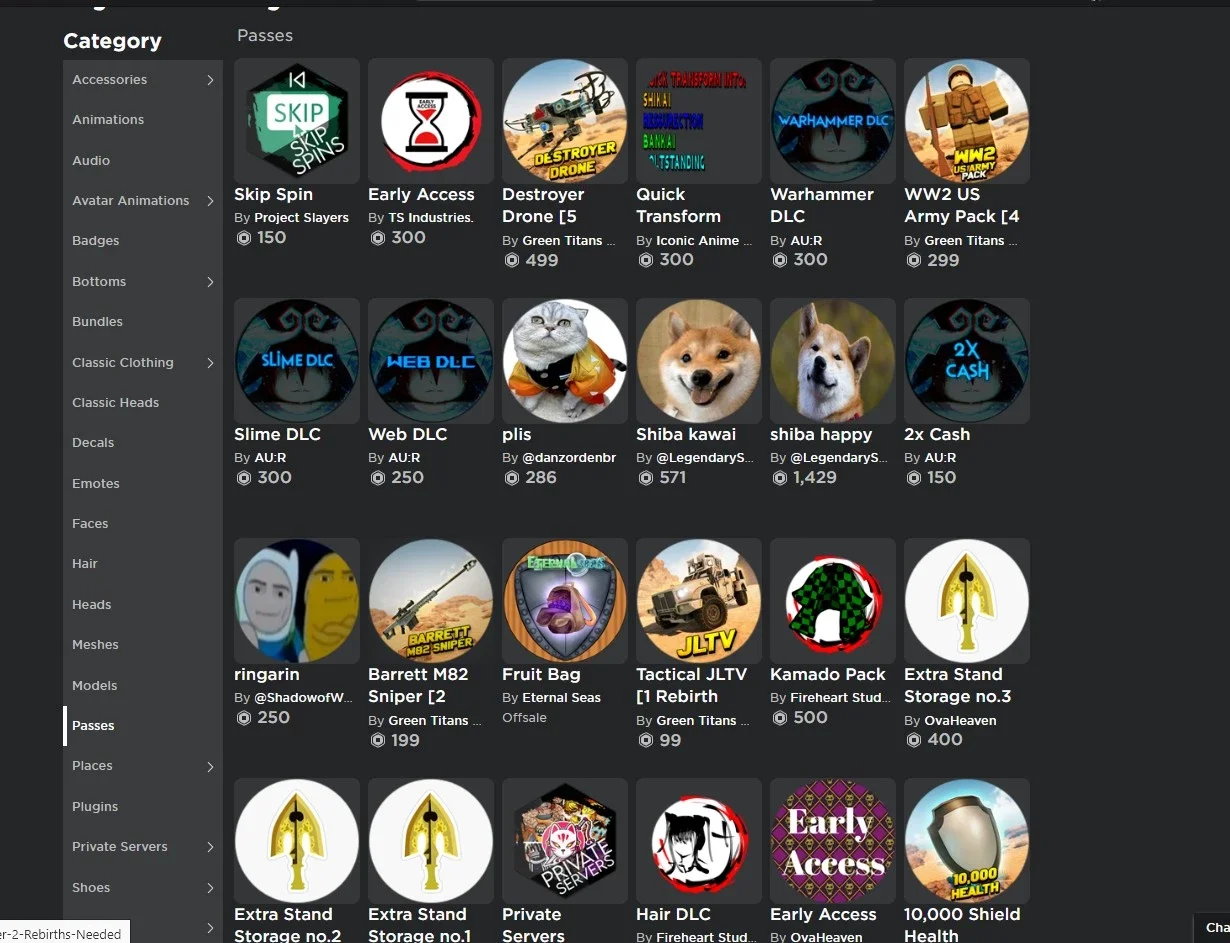Viewport: 1230px width, 943px height.
Task: Open the Barrett M82 Sniper pass icon
Action: pos(431,601)
